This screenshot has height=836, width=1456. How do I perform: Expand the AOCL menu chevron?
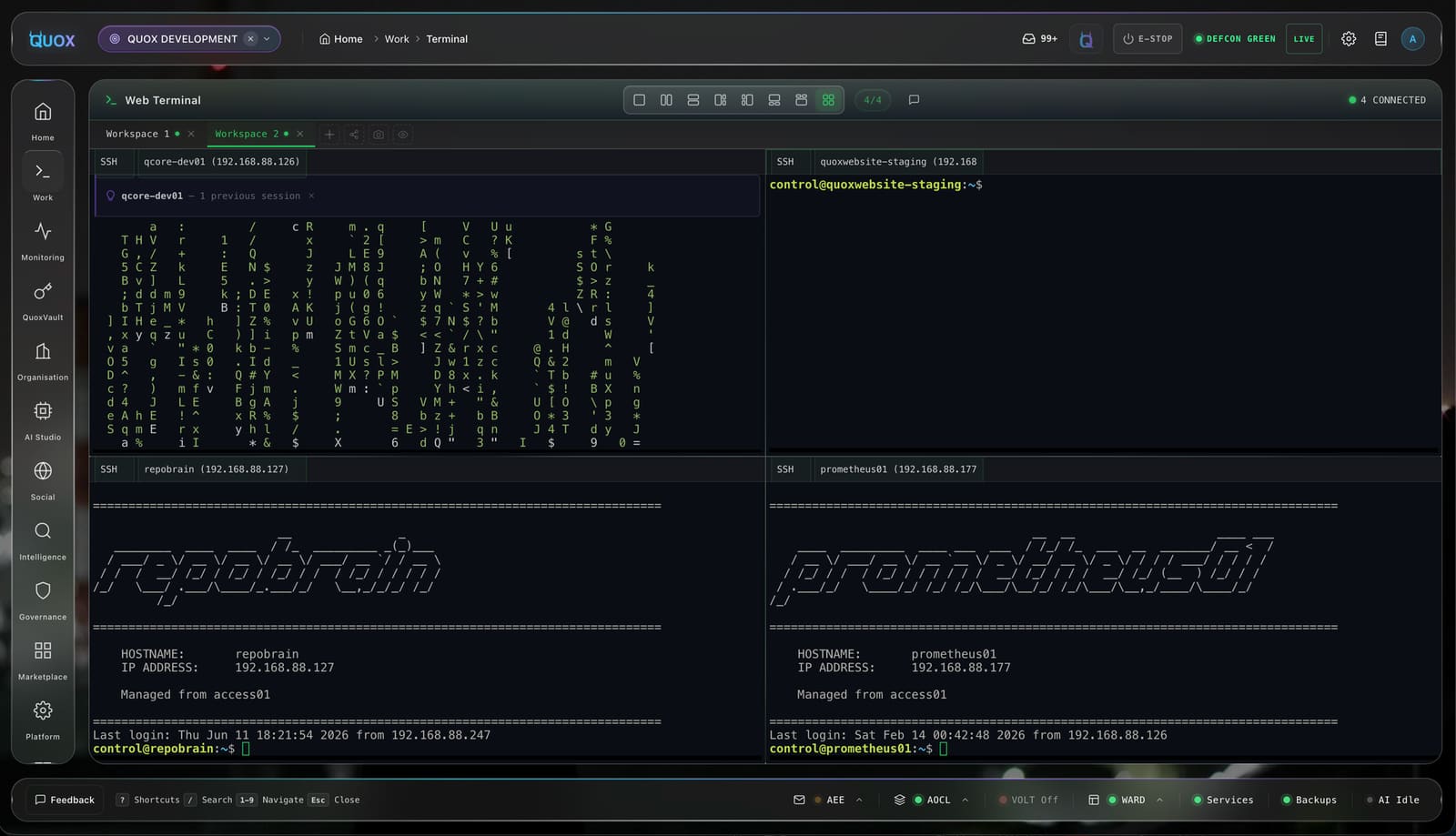pyautogui.click(x=965, y=800)
